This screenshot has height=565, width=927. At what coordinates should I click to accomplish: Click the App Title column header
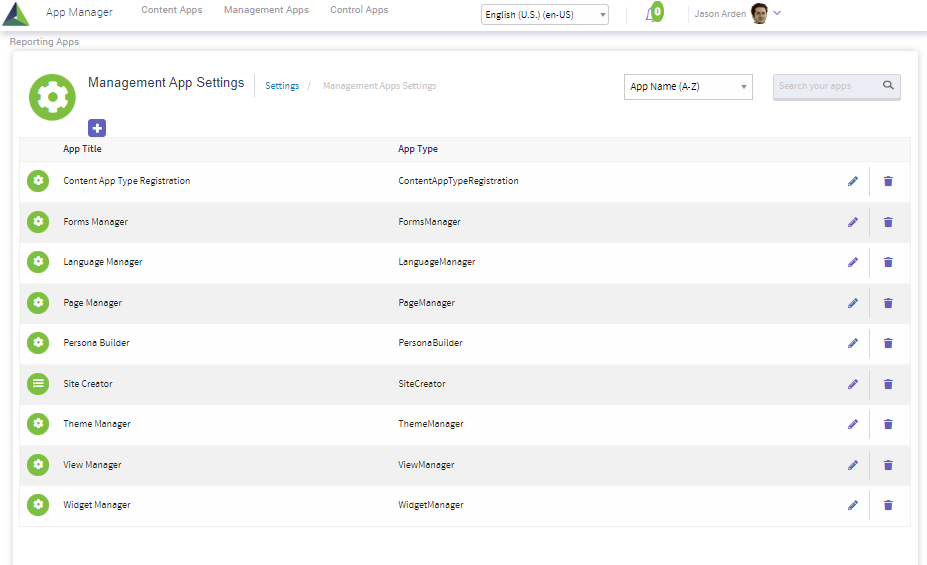(x=82, y=149)
